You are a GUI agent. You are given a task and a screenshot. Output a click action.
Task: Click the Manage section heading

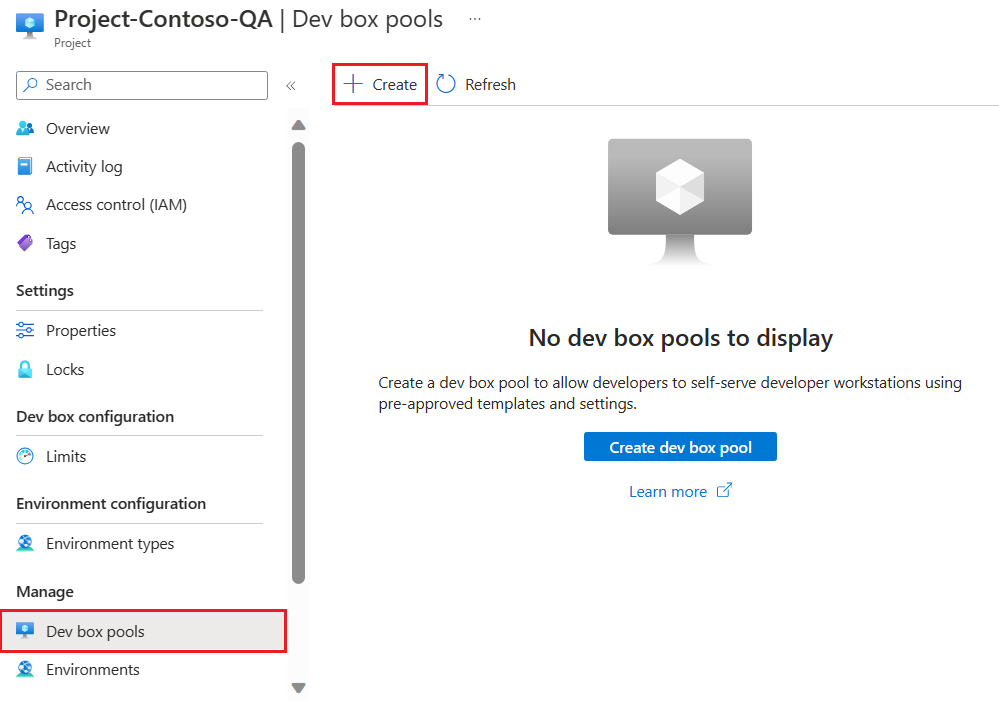(x=45, y=592)
